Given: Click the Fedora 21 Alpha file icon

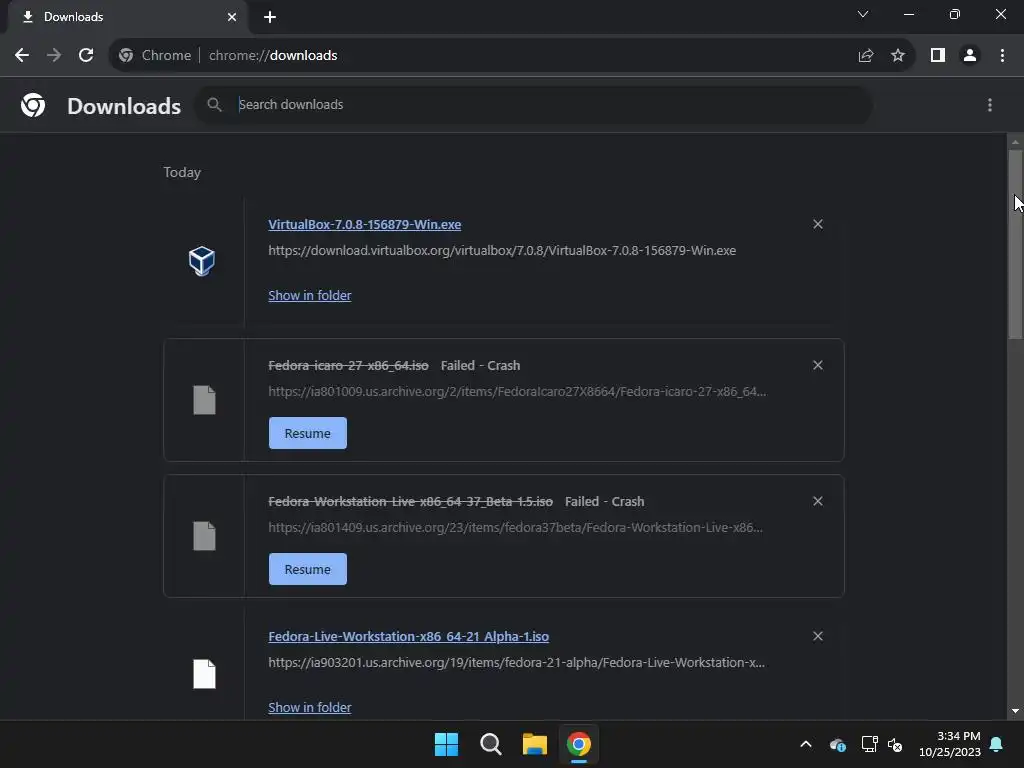Looking at the screenshot, I should pyautogui.click(x=204, y=674).
